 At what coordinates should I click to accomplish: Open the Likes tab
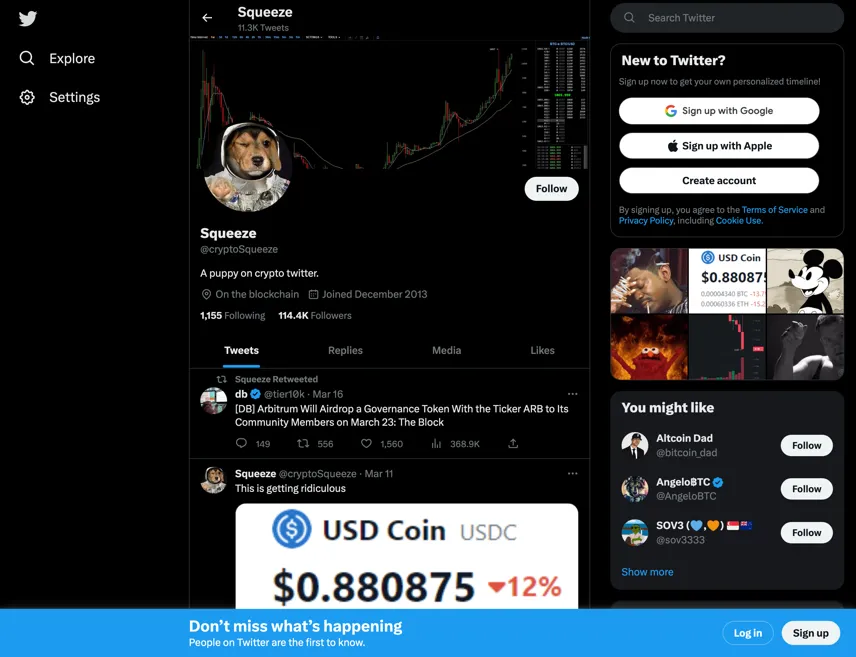[x=542, y=351]
